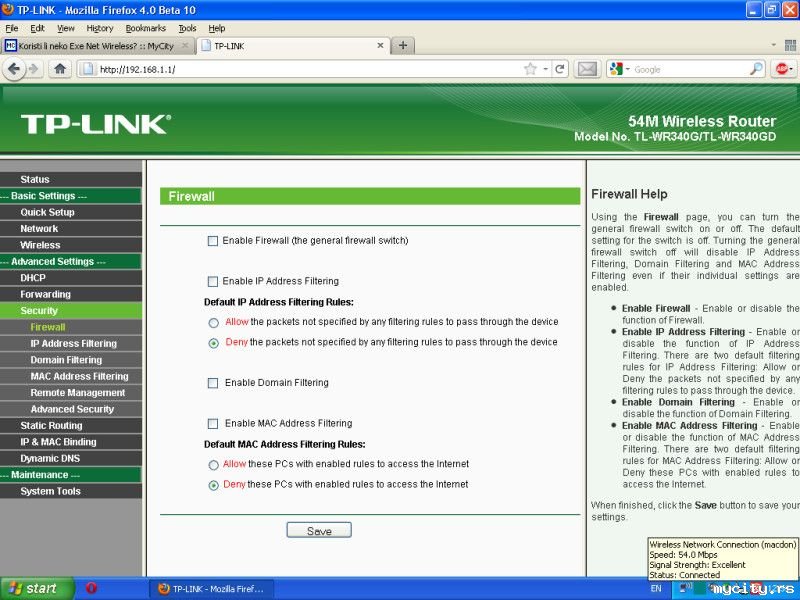Close the TP-LINK tab
Screen dimensions: 800x600
point(380,45)
